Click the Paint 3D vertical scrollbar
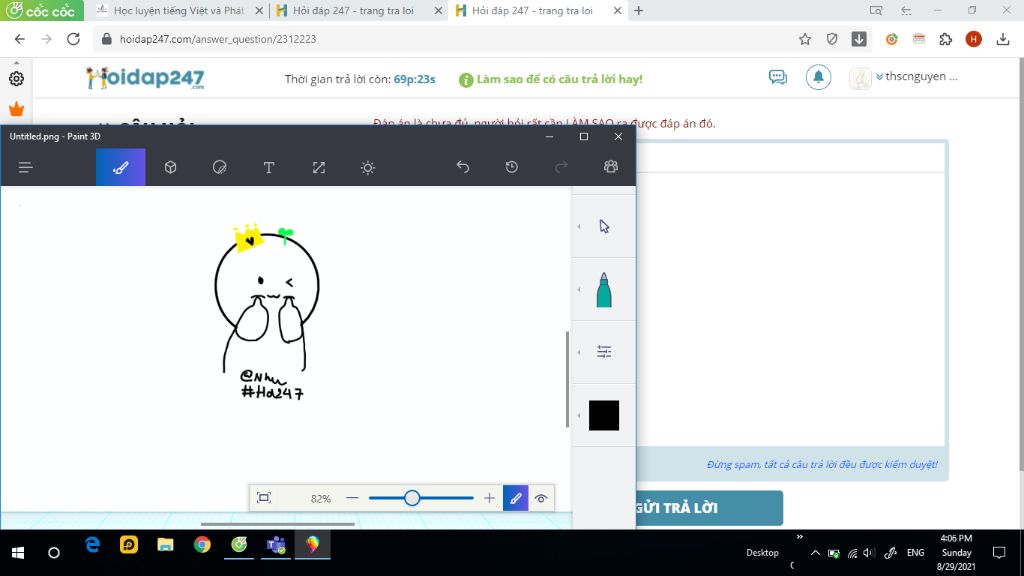The width and height of the screenshot is (1024, 576). tap(567, 379)
